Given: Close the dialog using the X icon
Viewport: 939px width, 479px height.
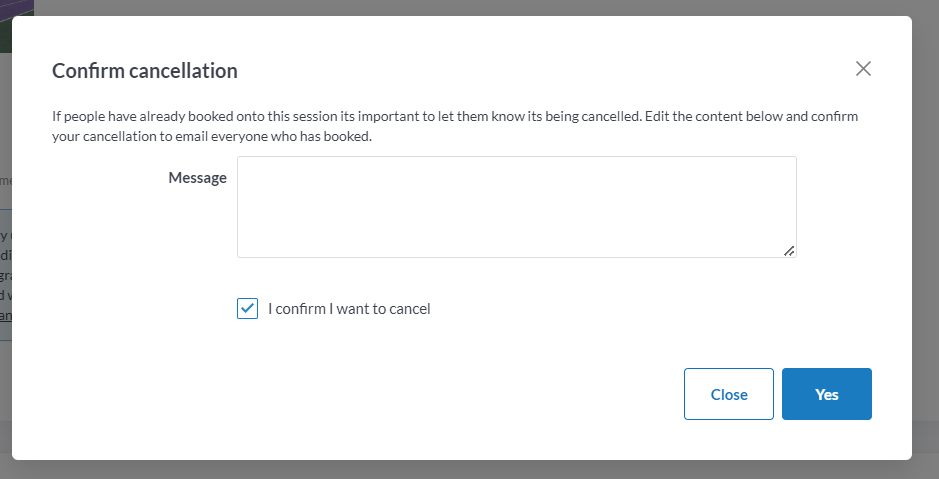Looking at the screenshot, I should point(864,69).
